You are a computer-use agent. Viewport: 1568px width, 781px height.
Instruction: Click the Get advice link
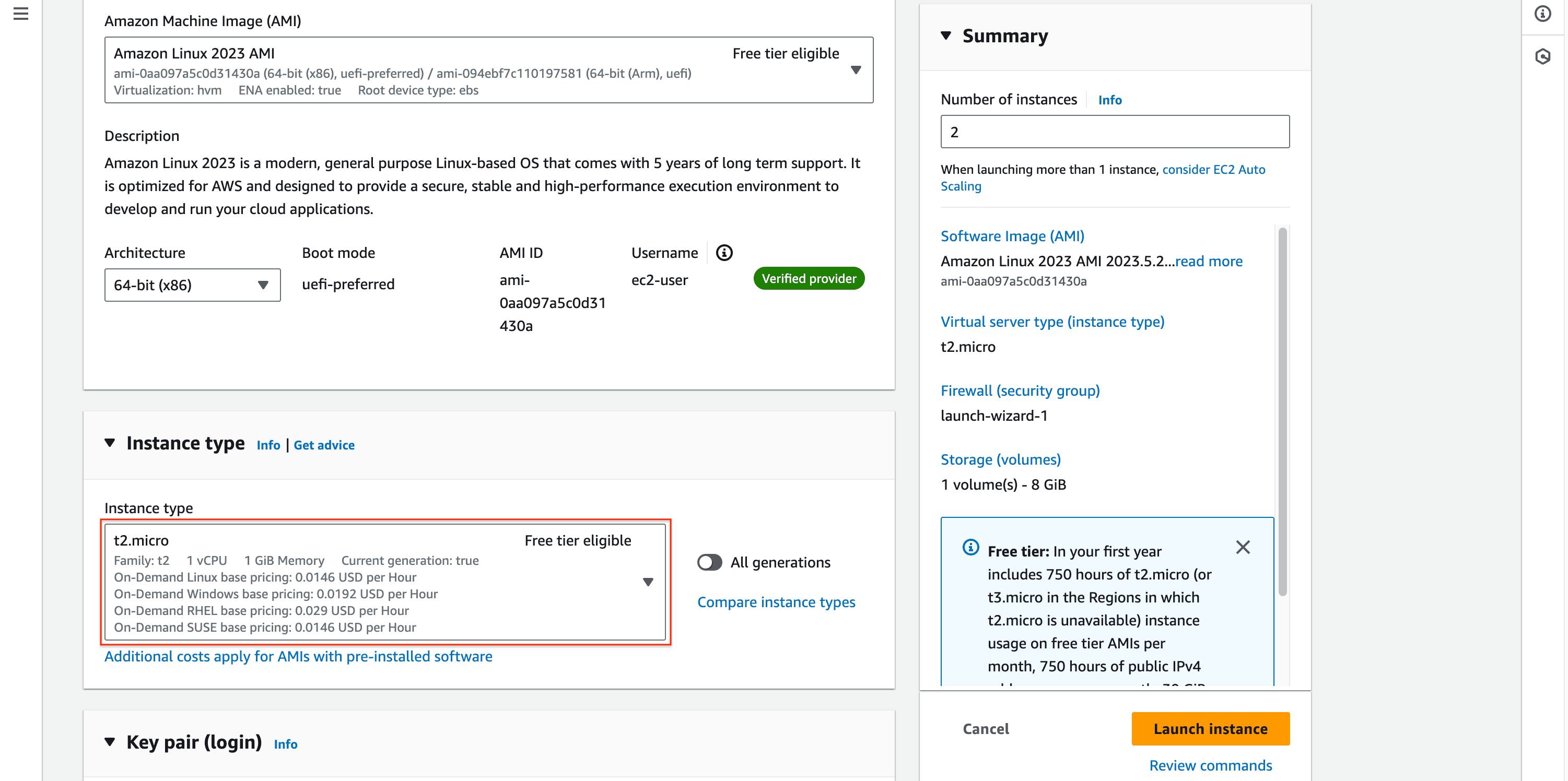(324, 445)
